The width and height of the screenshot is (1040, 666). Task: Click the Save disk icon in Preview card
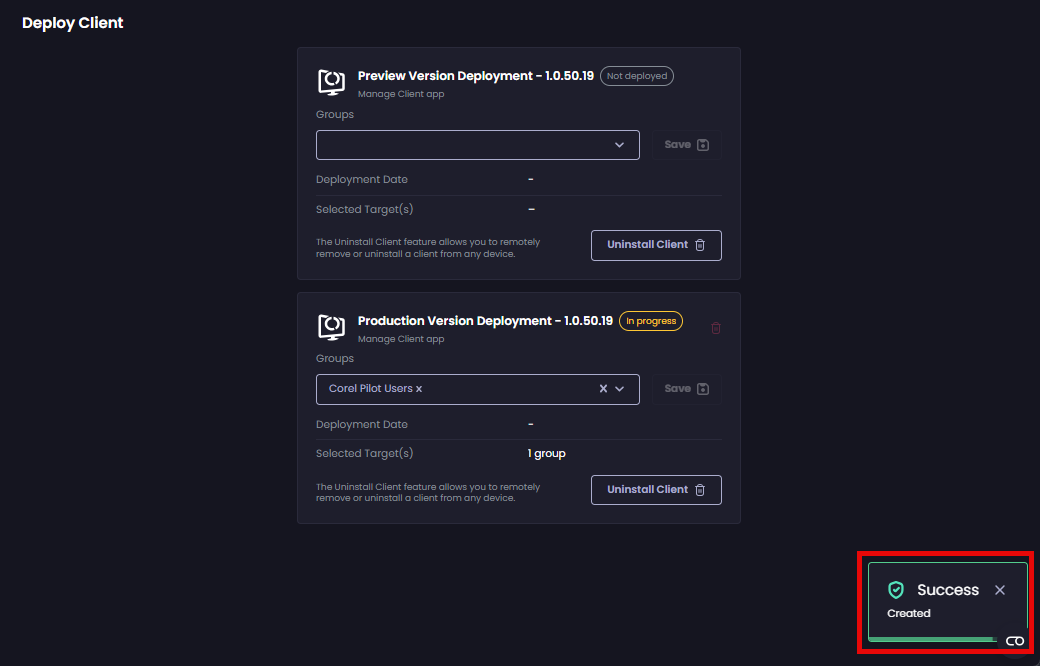click(x=703, y=144)
